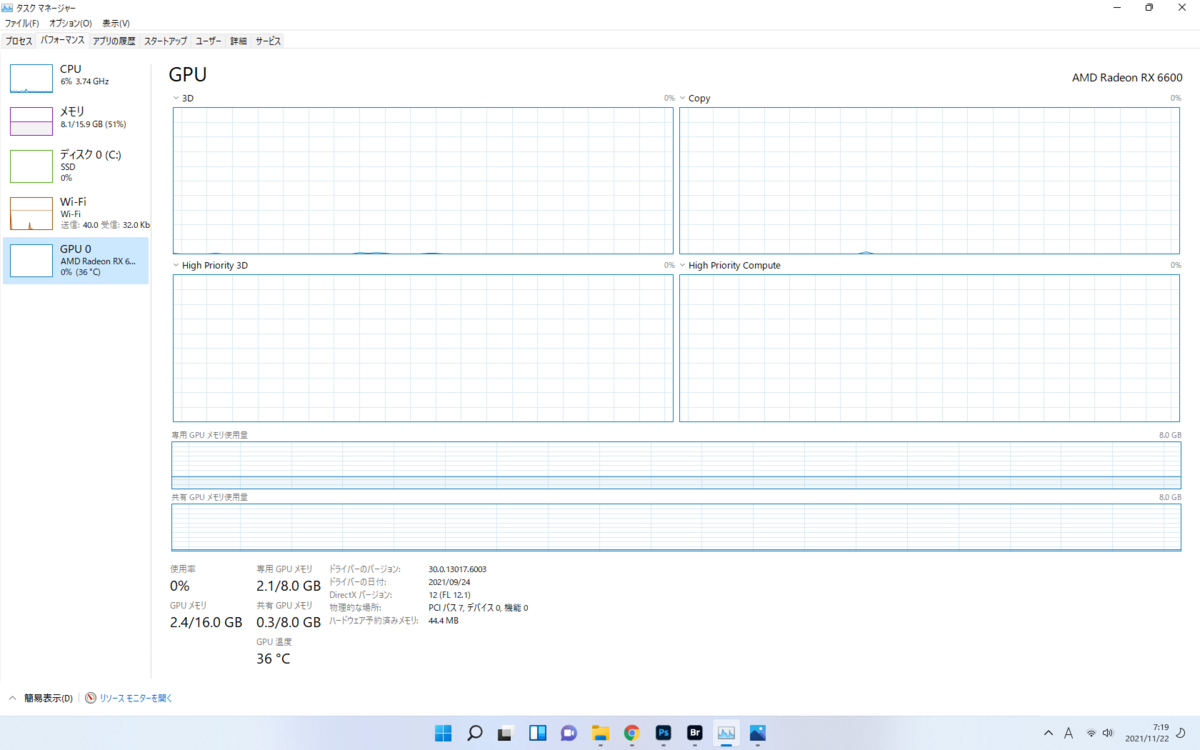Click the Copy engine utilization graph

930,180
